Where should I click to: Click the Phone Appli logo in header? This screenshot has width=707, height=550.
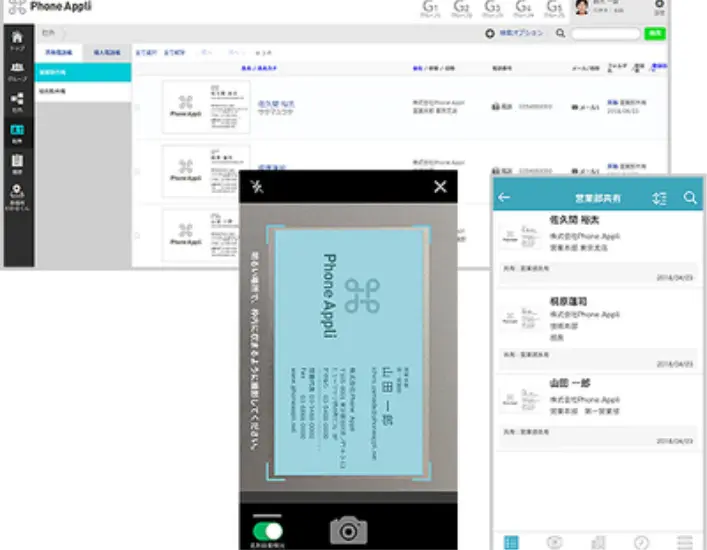click(x=50, y=6)
